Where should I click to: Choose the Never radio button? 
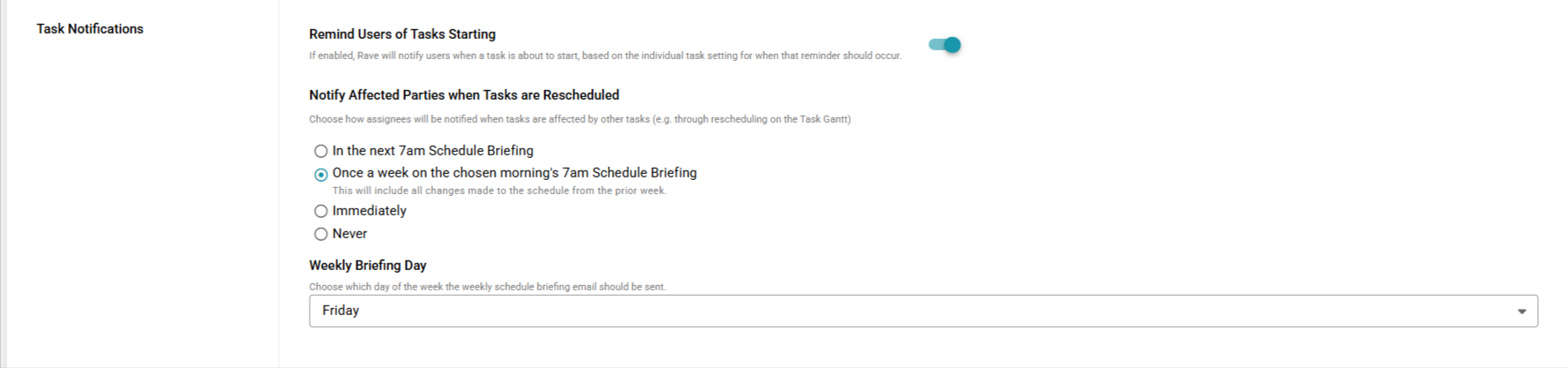(x=321, y=234)
